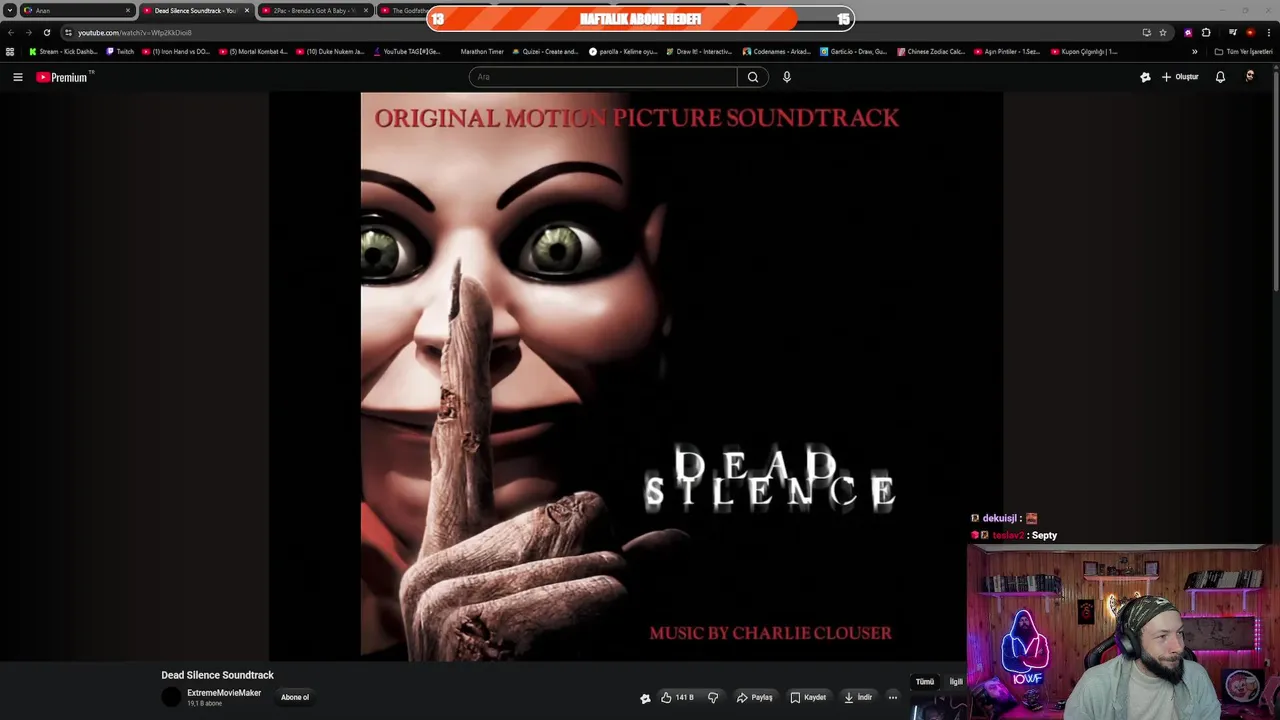
Task: Click the install/cast icon in the address bar
Action: pyautogui.click(x=1146, y=32)
